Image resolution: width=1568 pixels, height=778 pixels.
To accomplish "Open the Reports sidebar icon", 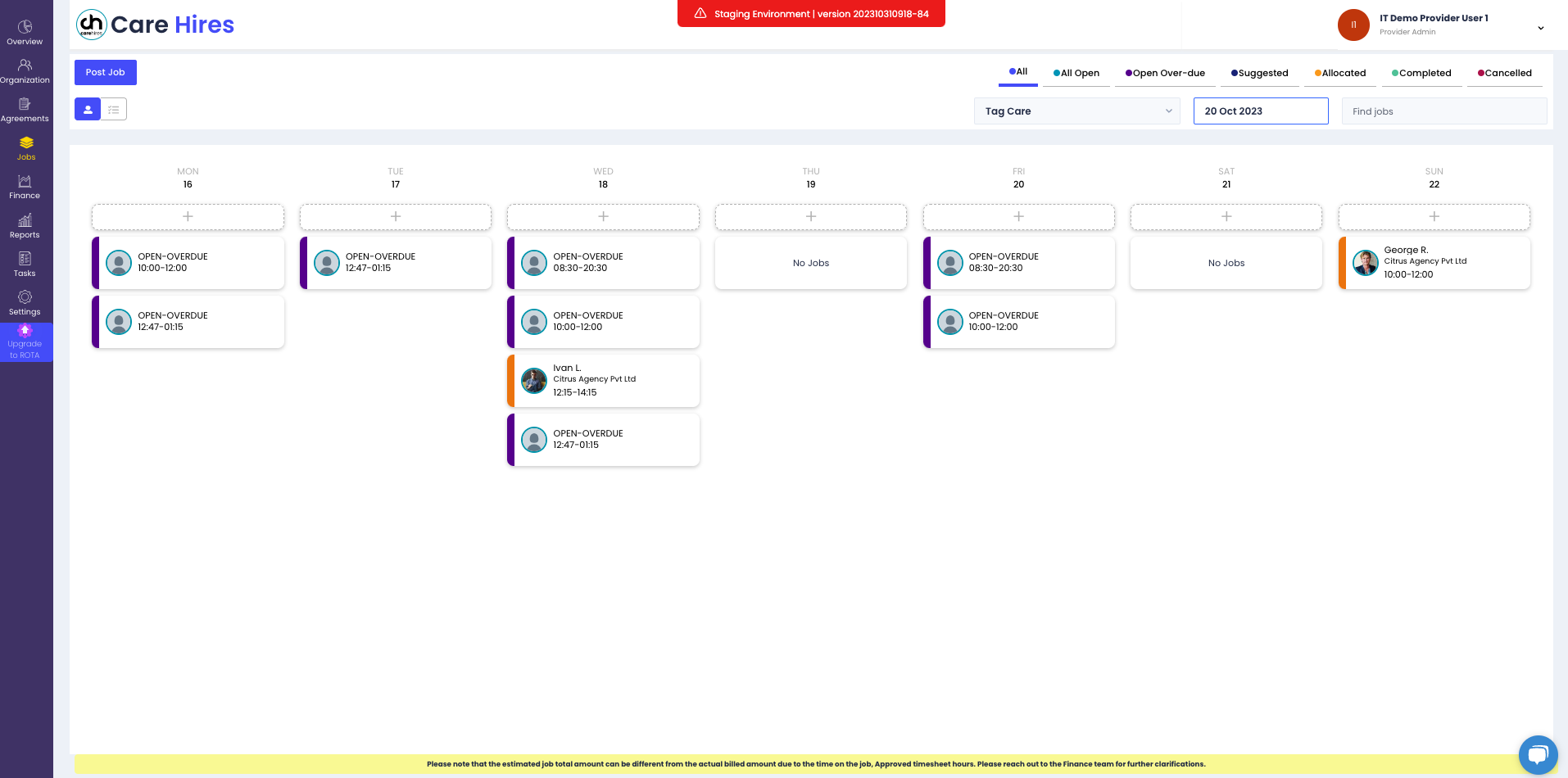I will [x=25, y=220].
